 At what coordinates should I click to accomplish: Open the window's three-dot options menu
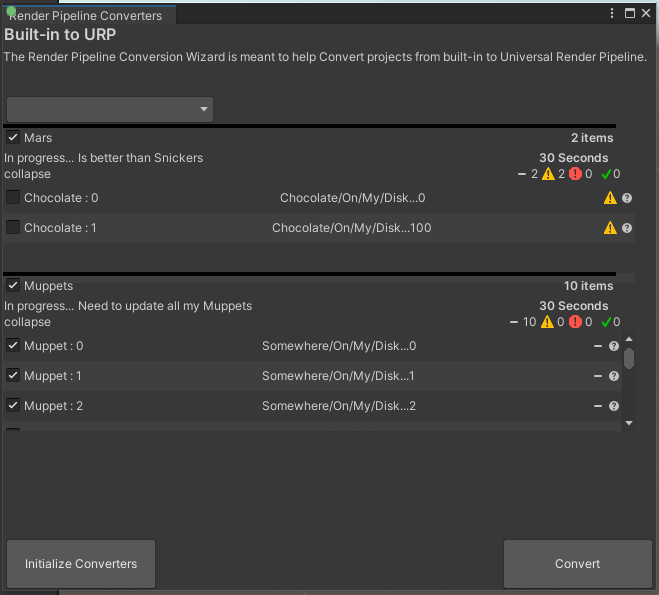(x=612, y=13)
